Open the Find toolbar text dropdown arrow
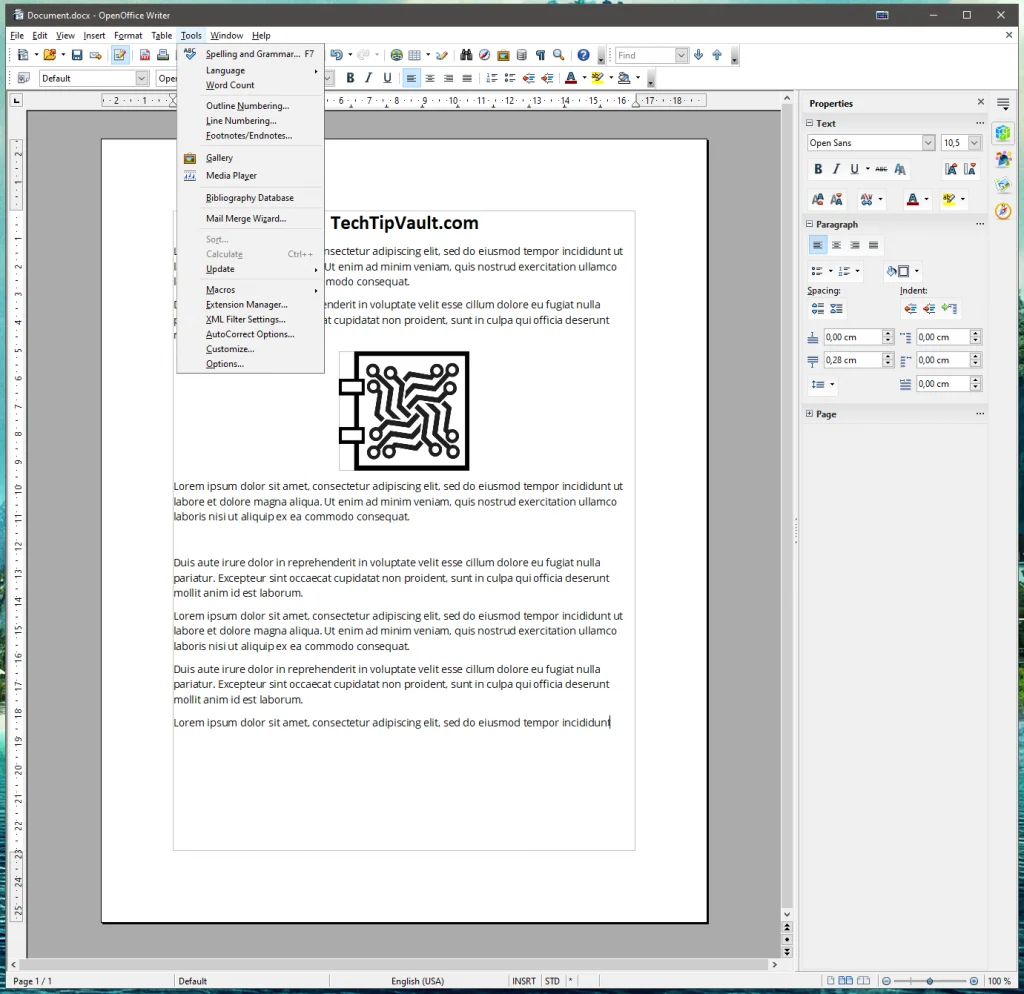1024x994 pixels. (x=681, y=56)
